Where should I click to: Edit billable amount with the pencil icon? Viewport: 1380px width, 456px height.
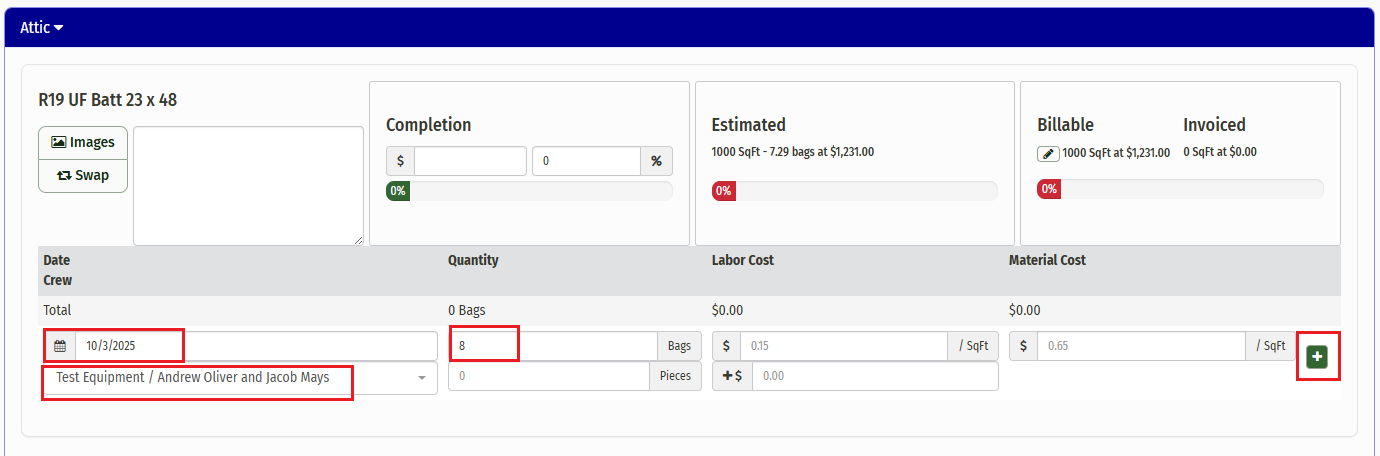pyautogui.click(x=1048, y=153)
